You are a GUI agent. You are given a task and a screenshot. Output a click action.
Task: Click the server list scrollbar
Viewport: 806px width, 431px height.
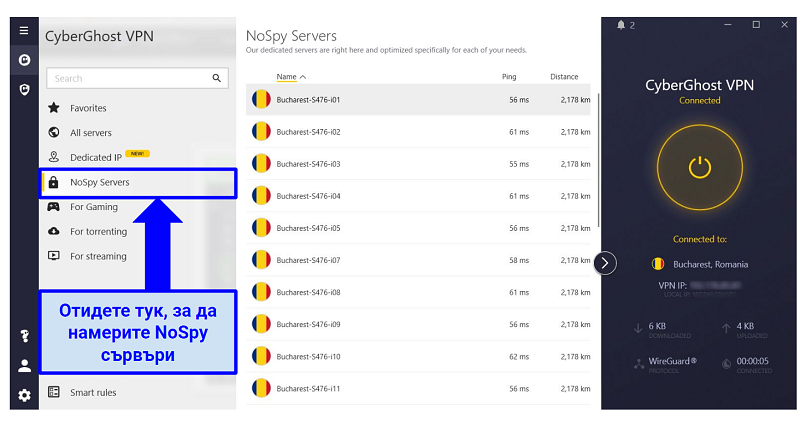tap(598, 160)
